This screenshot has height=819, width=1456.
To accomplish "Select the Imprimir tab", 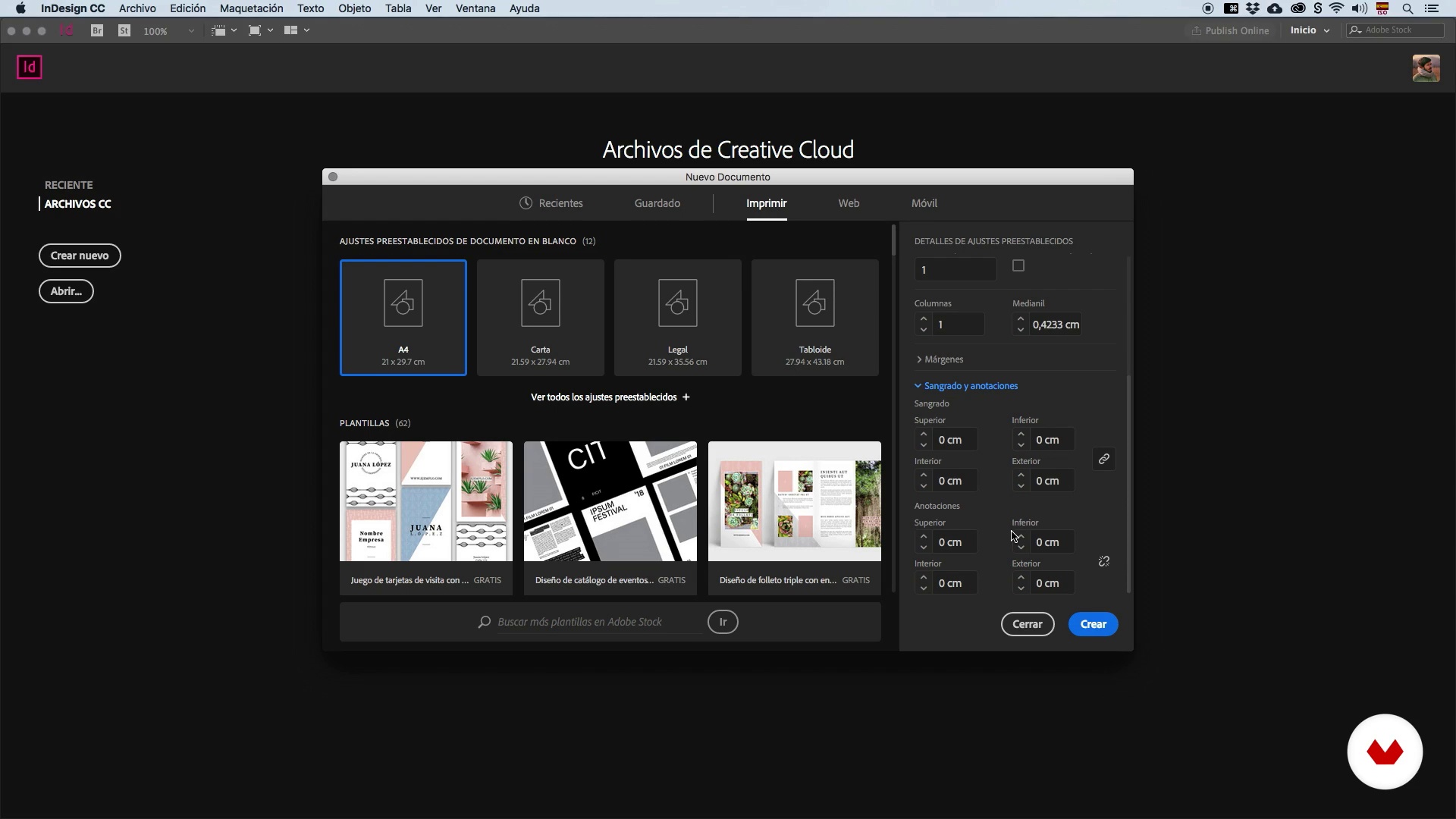I will [767, 203].
